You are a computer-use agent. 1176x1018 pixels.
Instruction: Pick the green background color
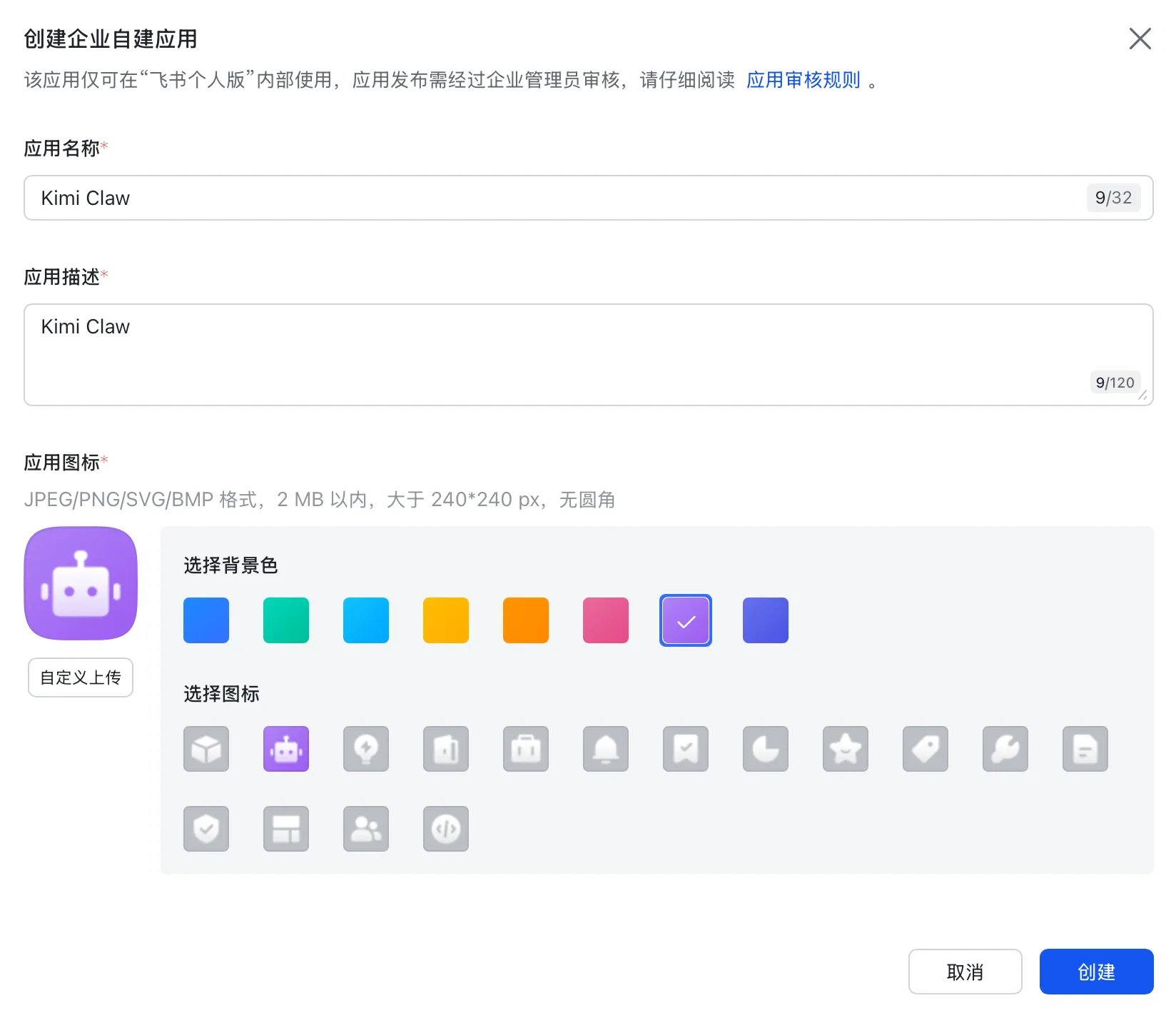coord(286,620)
